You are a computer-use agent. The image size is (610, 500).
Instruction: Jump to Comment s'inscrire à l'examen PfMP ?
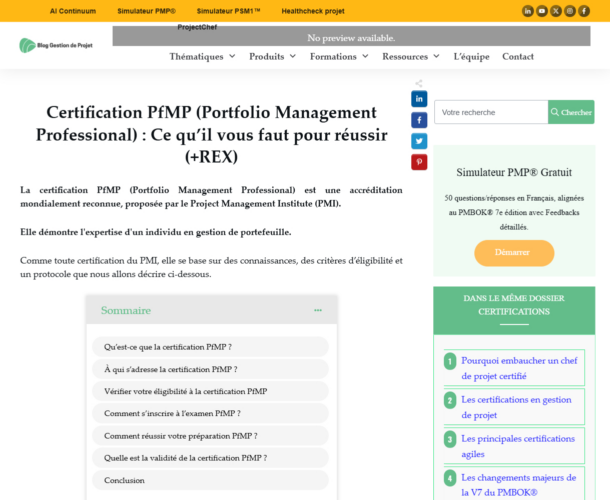coord(210,413)
